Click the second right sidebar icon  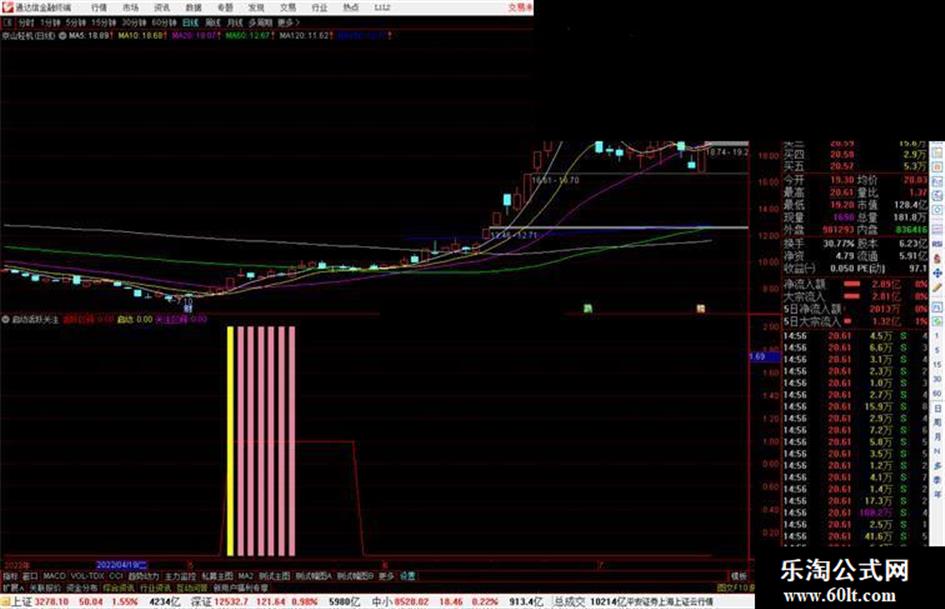(x=938, y=166)
